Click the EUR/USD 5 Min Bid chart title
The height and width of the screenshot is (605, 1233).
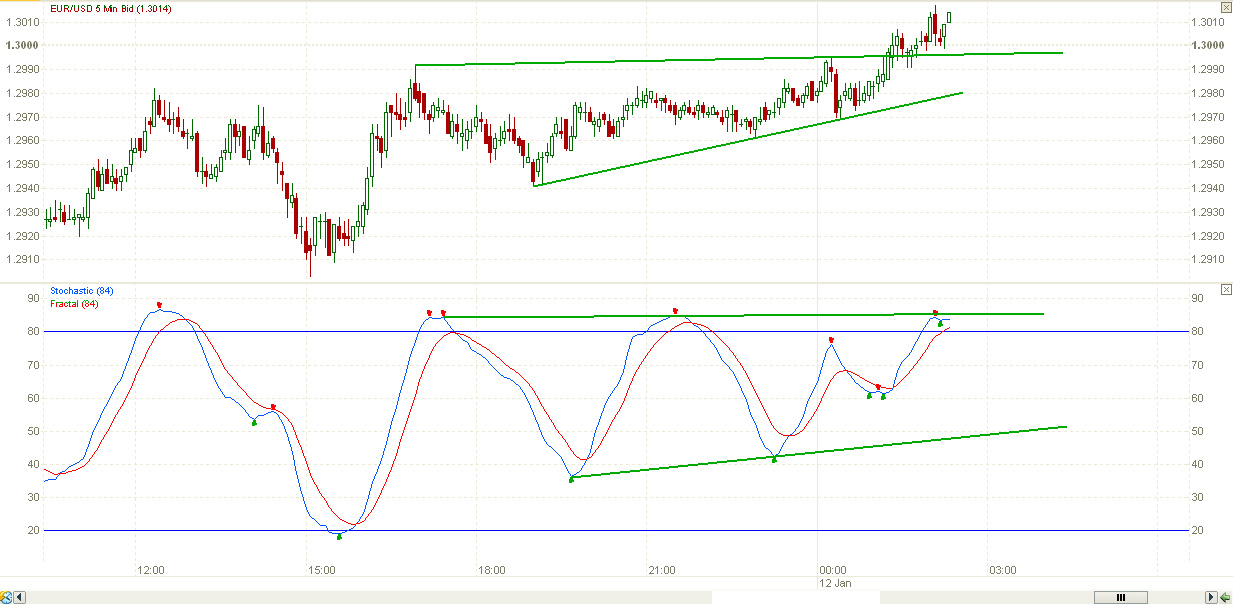point(110,9)
